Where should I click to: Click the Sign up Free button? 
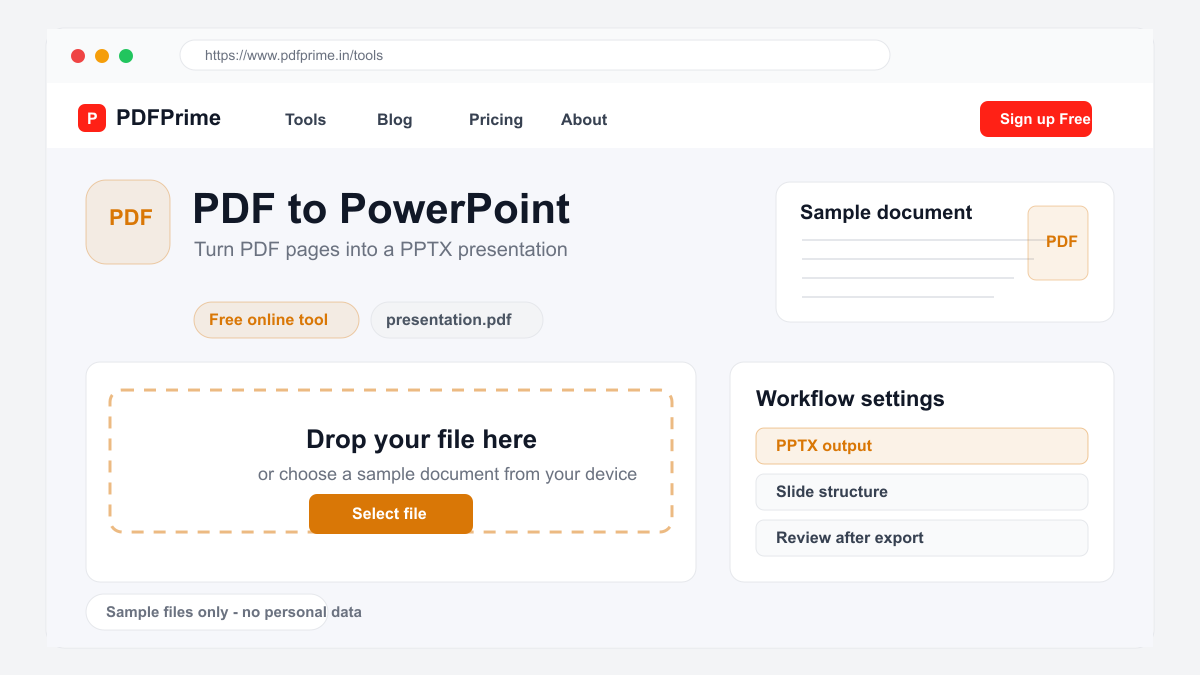(1036, 119)
